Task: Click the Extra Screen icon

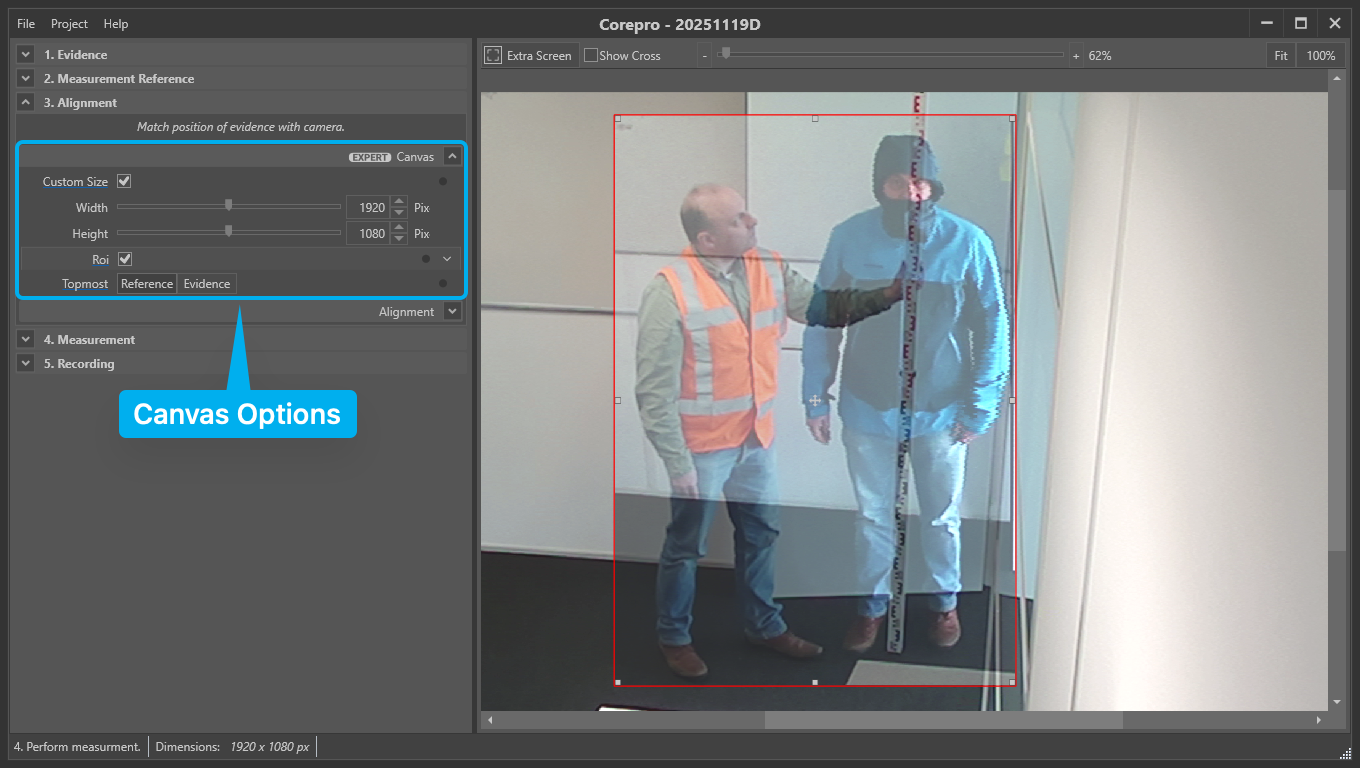Action: pos(493,55)
